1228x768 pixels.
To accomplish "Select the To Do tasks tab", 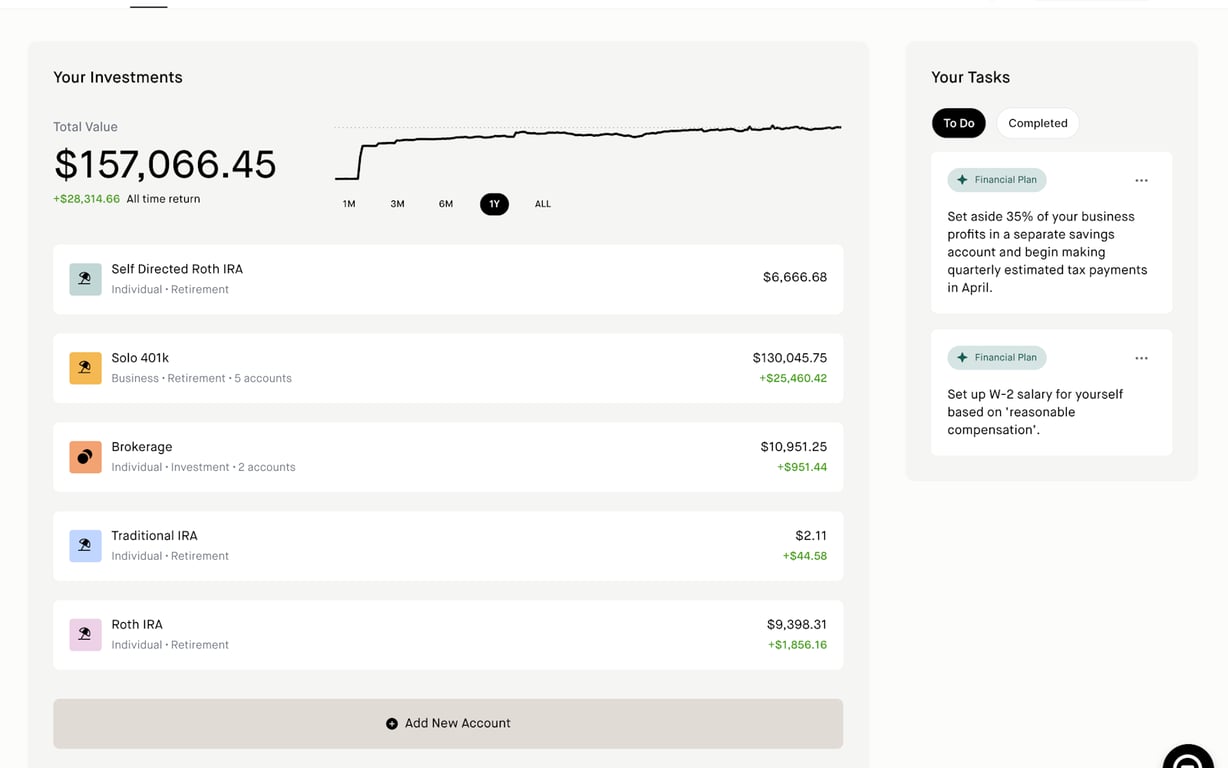I will click(x=958, y=123).
